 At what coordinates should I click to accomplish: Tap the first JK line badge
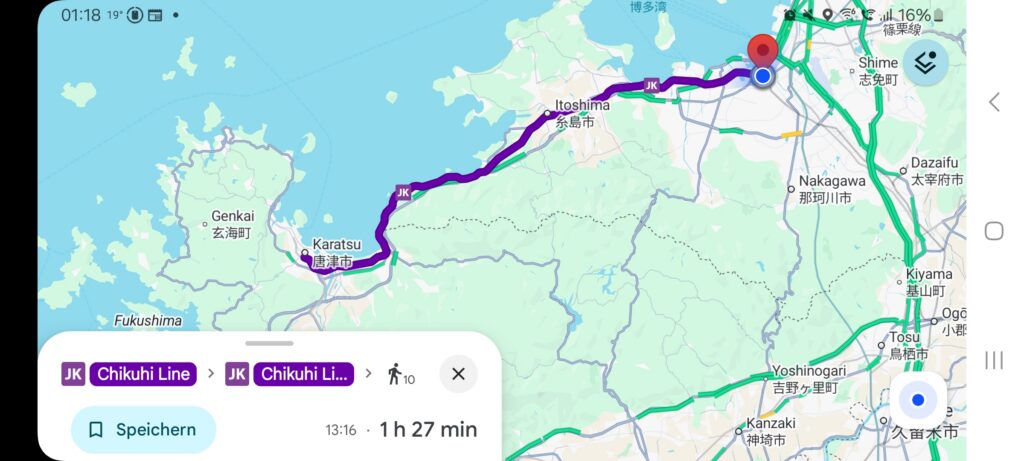(x=74, y=374)
